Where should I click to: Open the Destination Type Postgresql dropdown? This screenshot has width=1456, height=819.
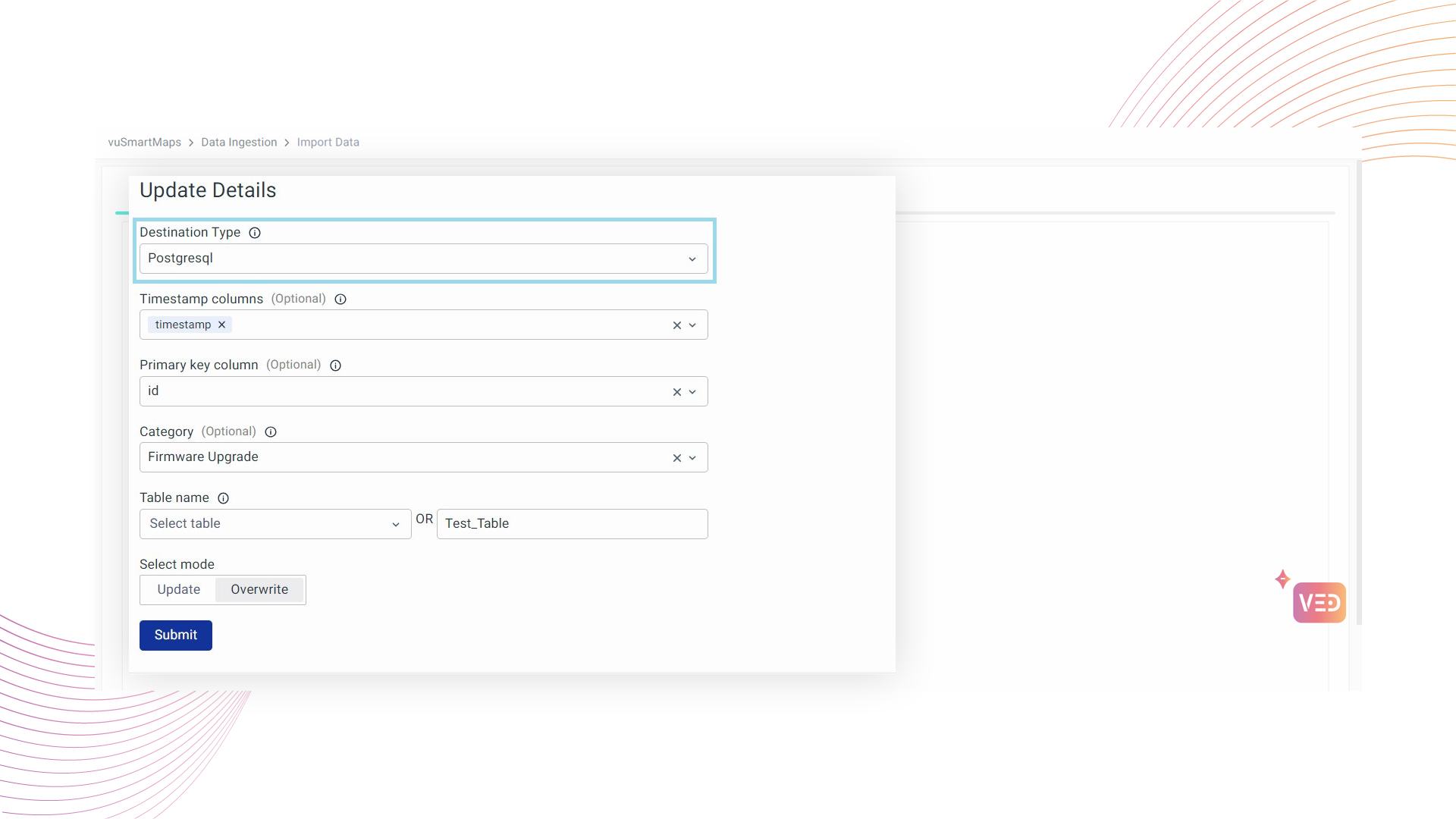coord(423,259)
